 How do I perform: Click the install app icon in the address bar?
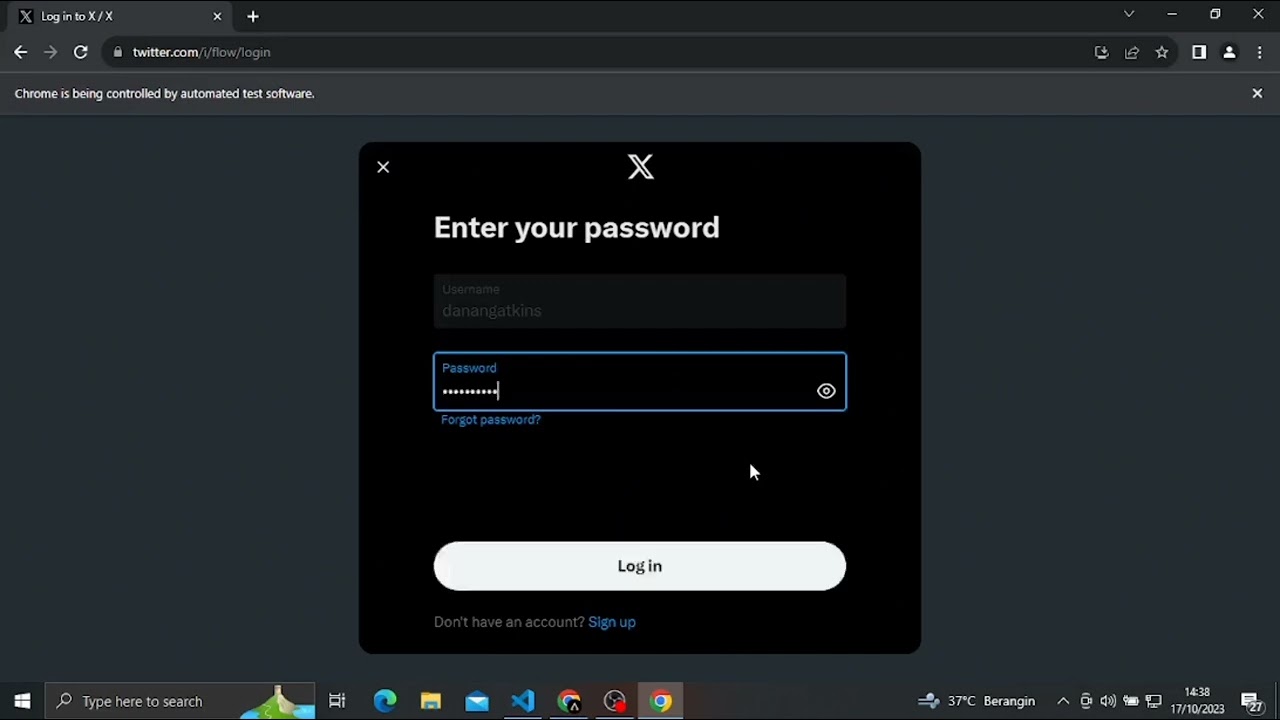(1102, 52)
